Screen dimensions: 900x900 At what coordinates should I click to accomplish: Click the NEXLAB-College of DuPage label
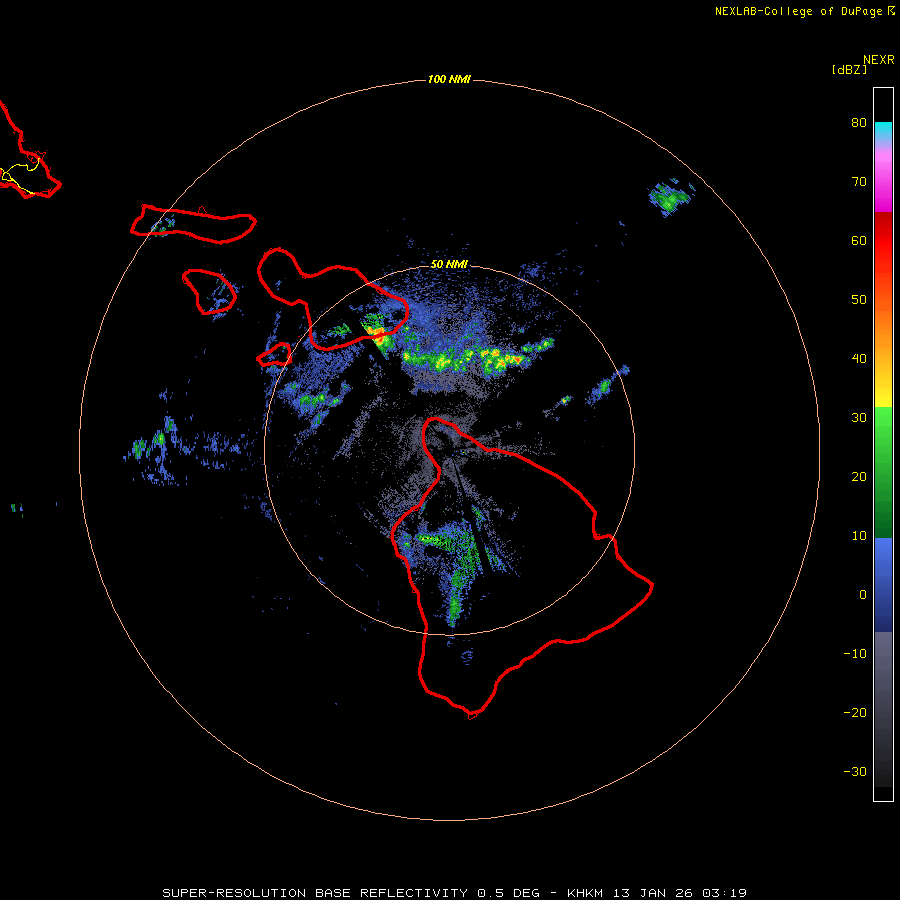point(804,11)
